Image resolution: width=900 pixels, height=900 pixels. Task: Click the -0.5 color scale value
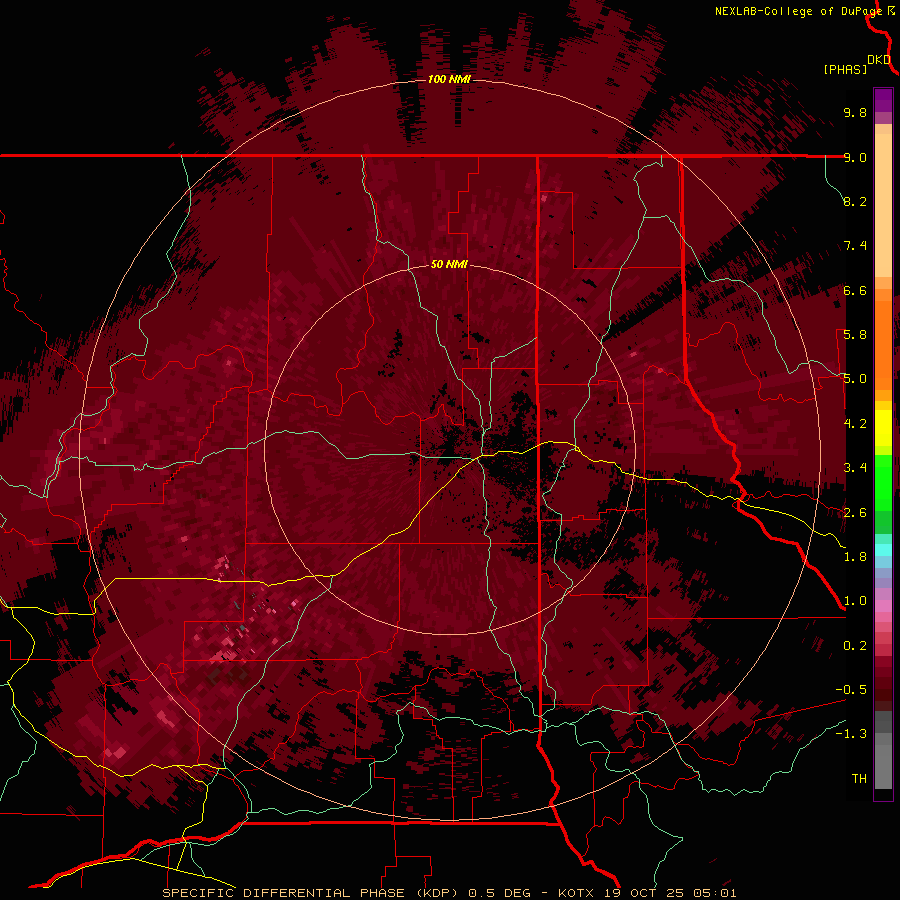(x=851, y=690)
